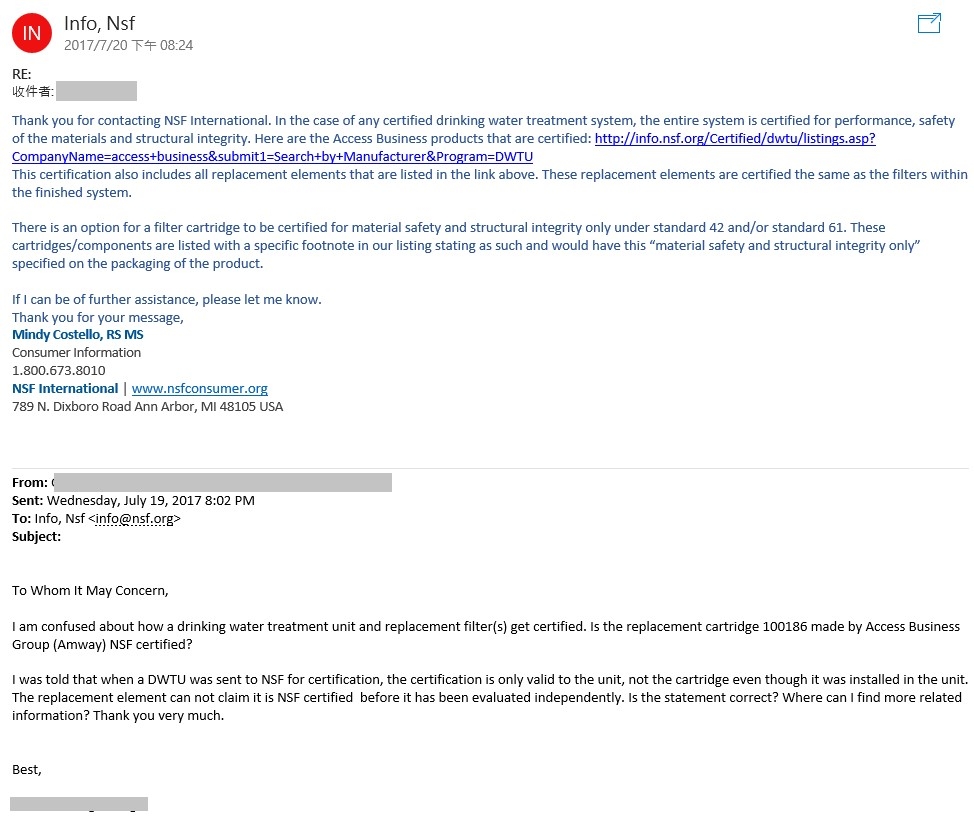This screenshot has height=825, width=974.
Task: Click the red IN sender avatar
Action: pos(32,33)
